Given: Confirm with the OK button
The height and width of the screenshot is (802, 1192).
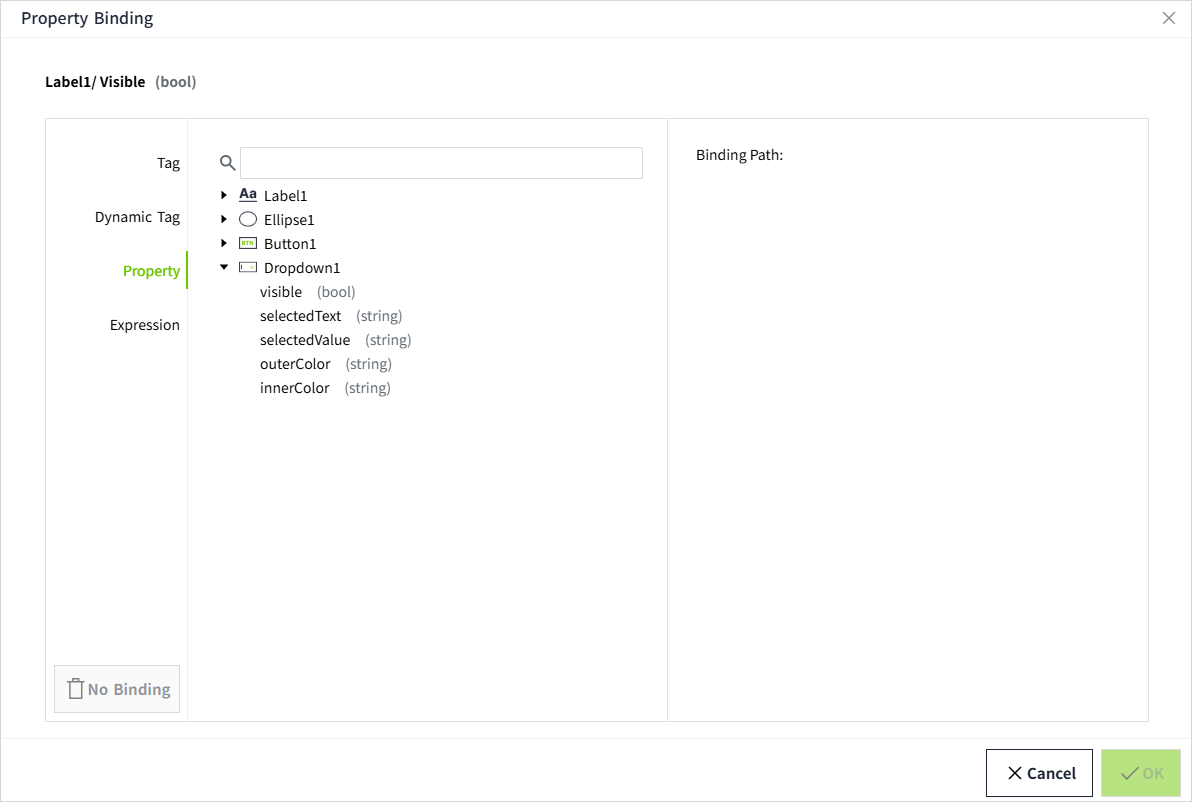Looking at the screenshot, I should (x=1141, y=773).
